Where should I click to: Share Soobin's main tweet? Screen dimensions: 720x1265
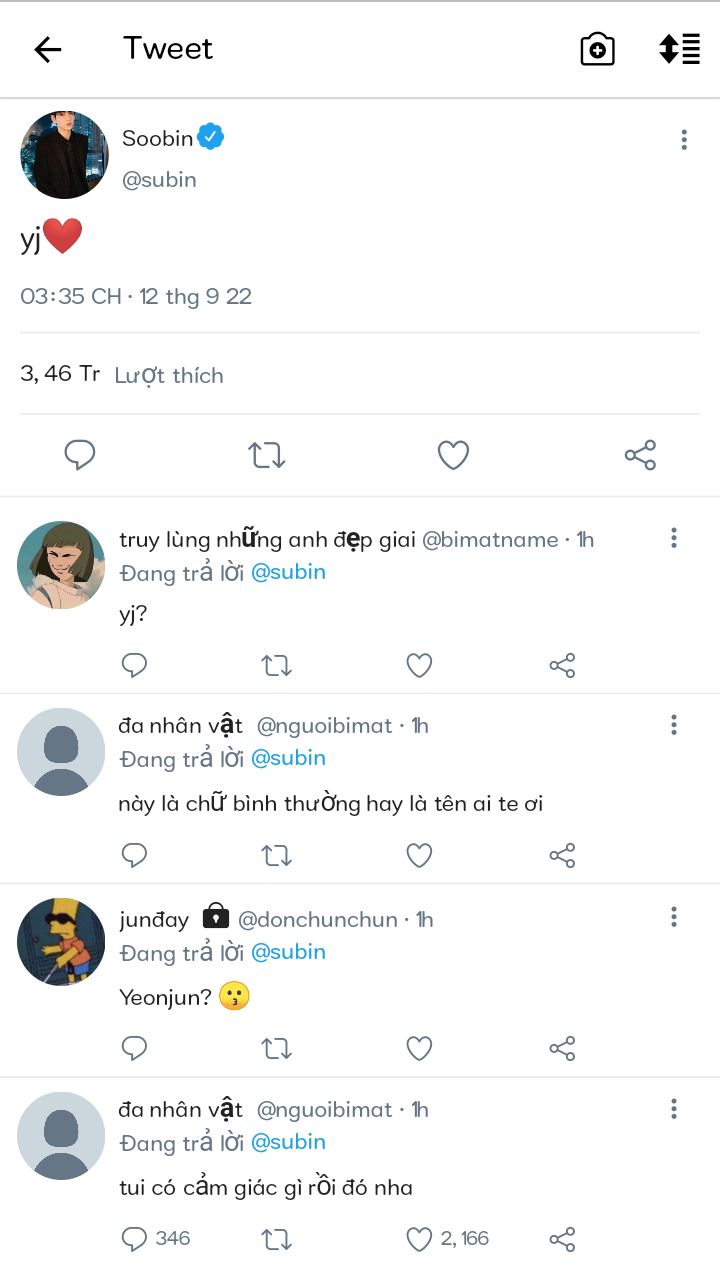click(640, 455)
